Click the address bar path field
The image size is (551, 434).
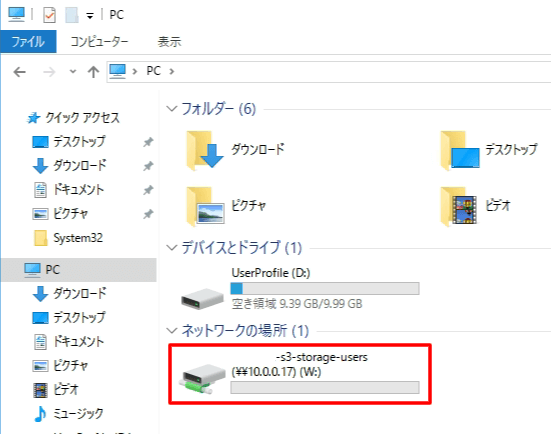tap(329, 72)
